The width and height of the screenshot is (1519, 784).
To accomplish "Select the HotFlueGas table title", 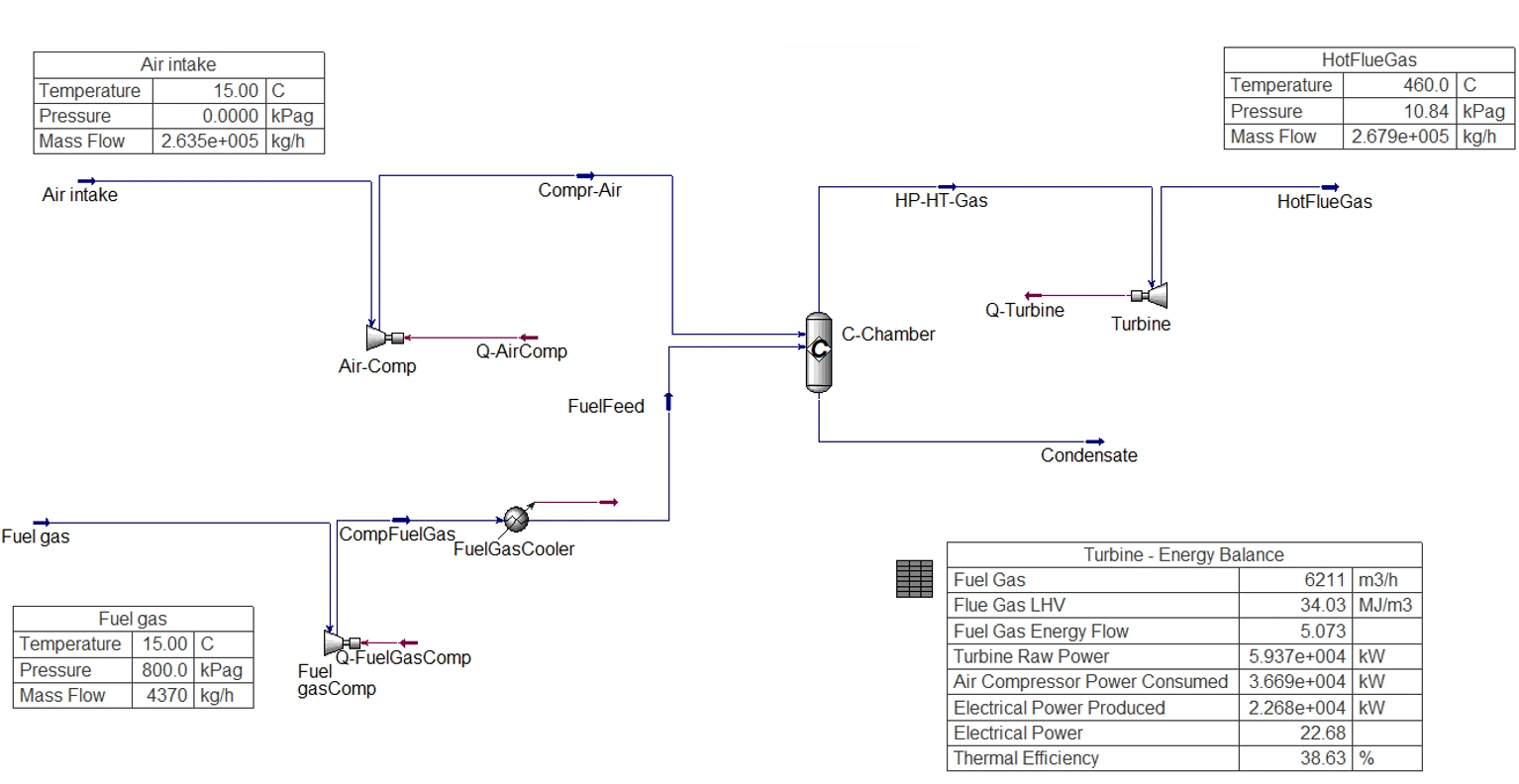I will pyautogui.click(x=1369, y=59).
